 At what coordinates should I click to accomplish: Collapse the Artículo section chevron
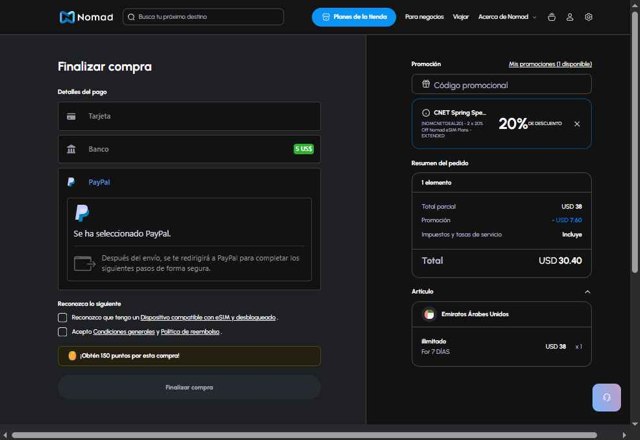coord(587,291)
